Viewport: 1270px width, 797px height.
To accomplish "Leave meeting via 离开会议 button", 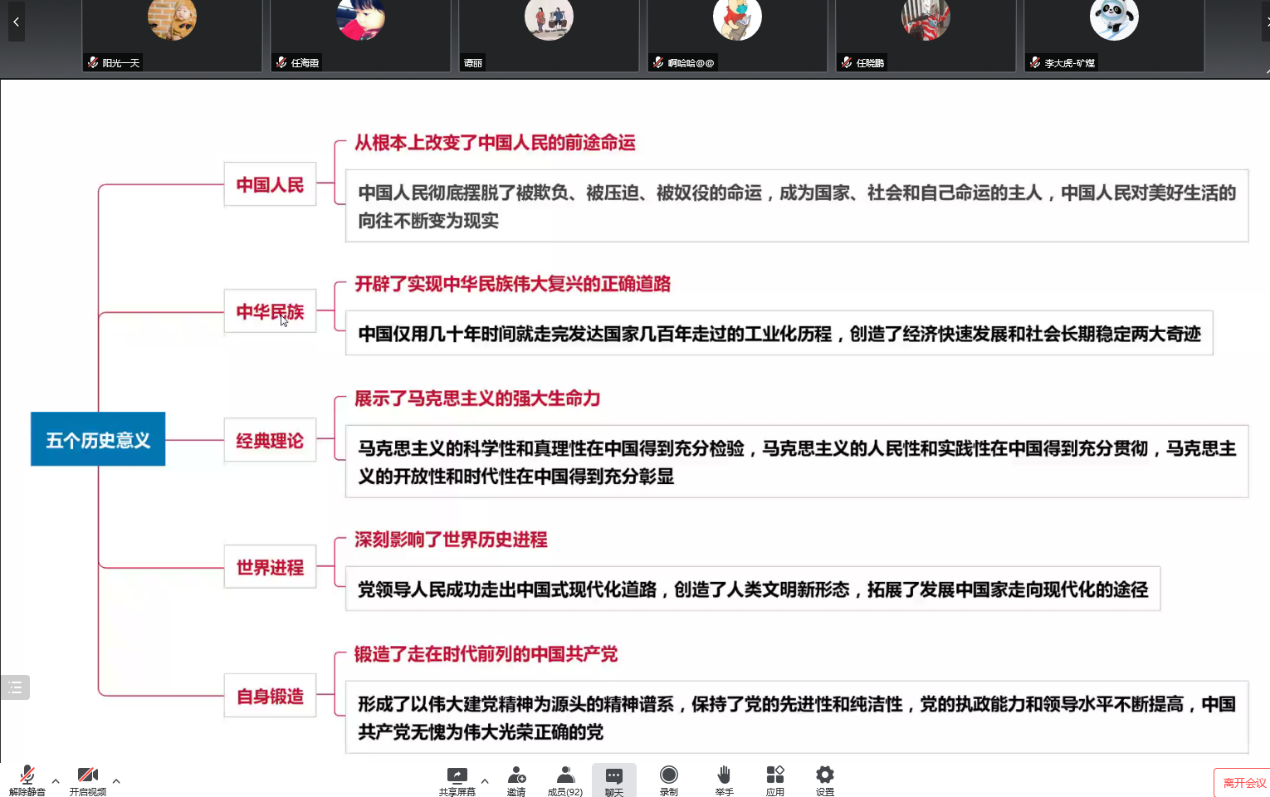I will pyautogui.click(x=1244, y=783).
